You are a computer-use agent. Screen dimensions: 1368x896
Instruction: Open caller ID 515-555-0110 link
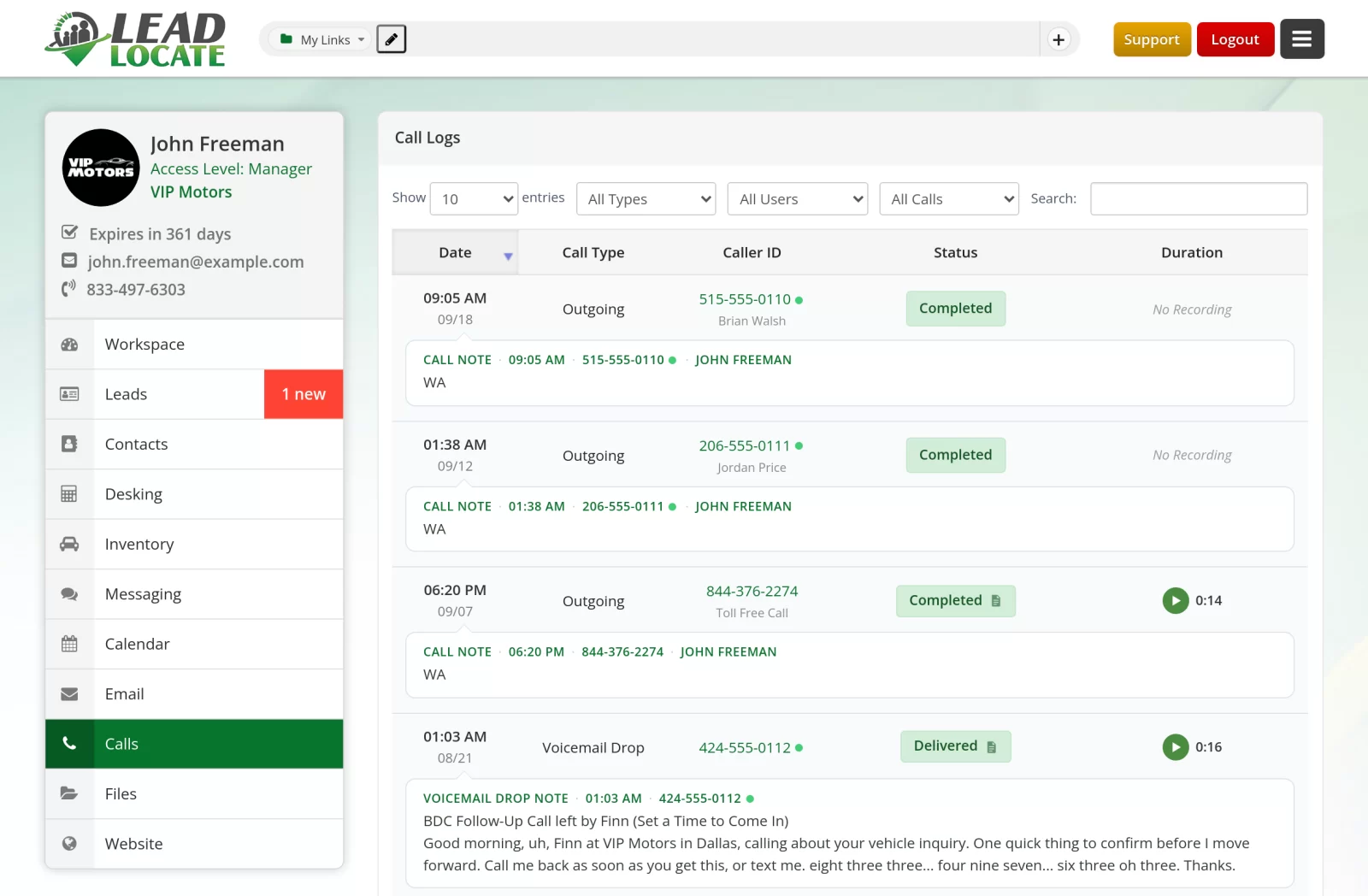tap(745, 299)
